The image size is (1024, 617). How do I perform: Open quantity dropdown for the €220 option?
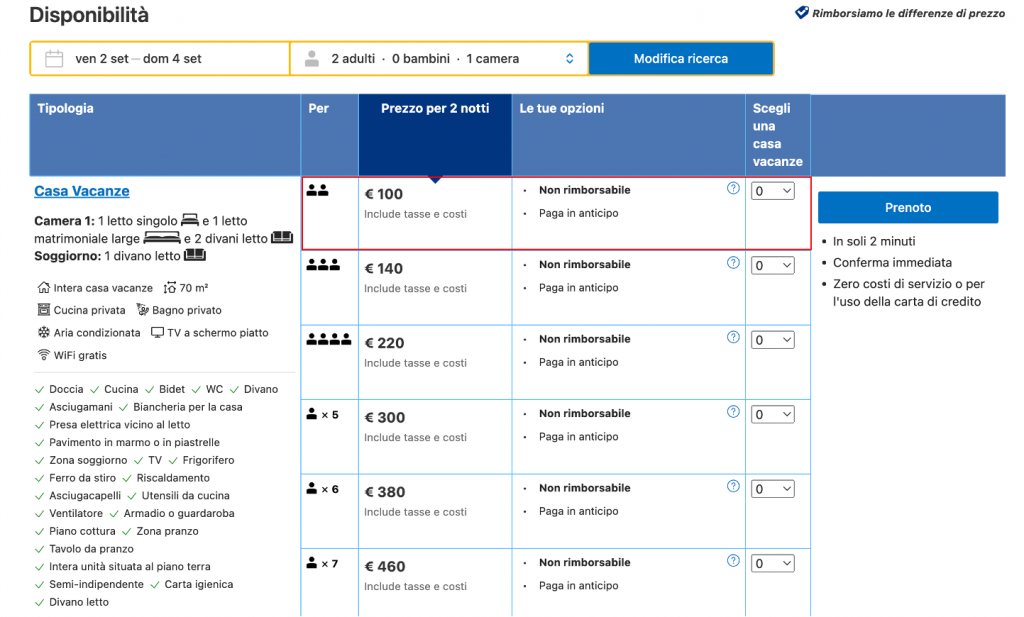click(x=772, y=340)
